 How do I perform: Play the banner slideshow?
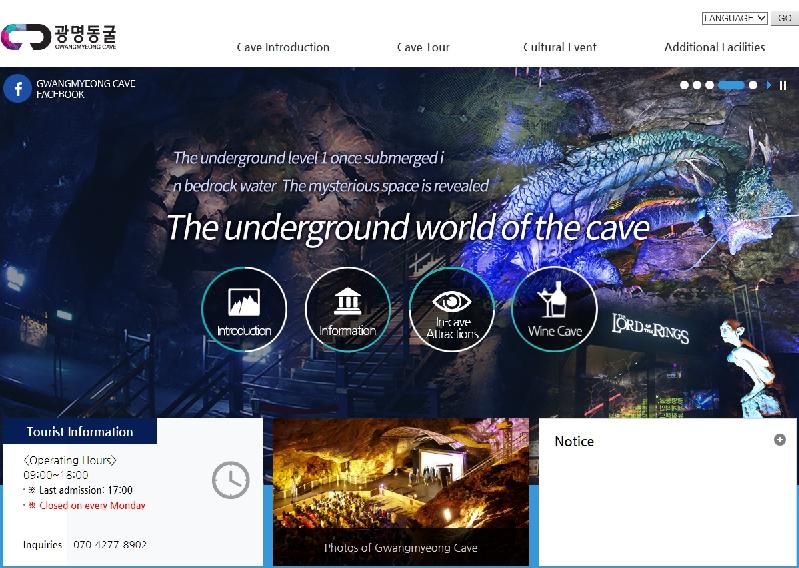click(769, 86)
